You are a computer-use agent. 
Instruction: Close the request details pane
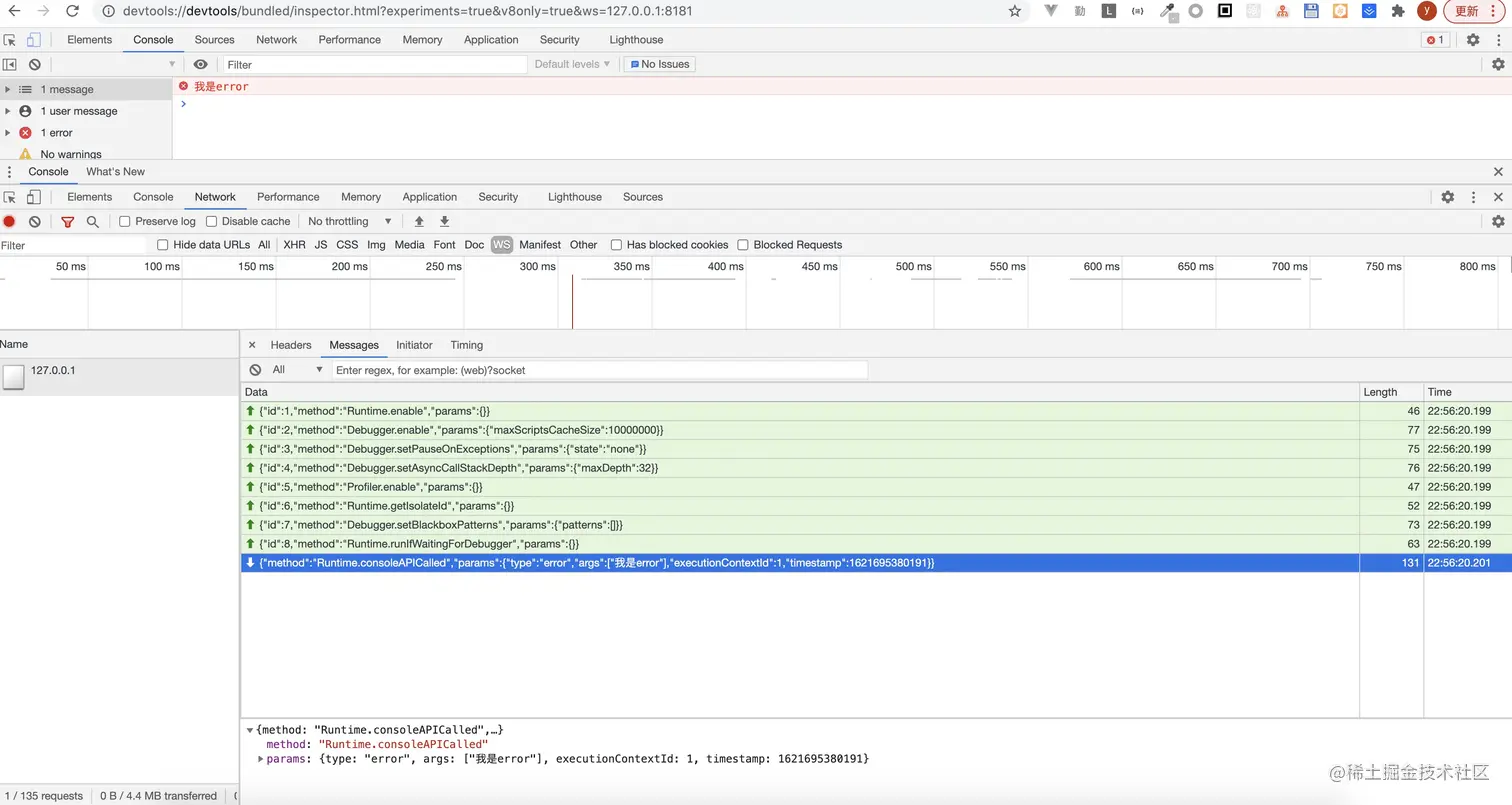coord(252,345)
